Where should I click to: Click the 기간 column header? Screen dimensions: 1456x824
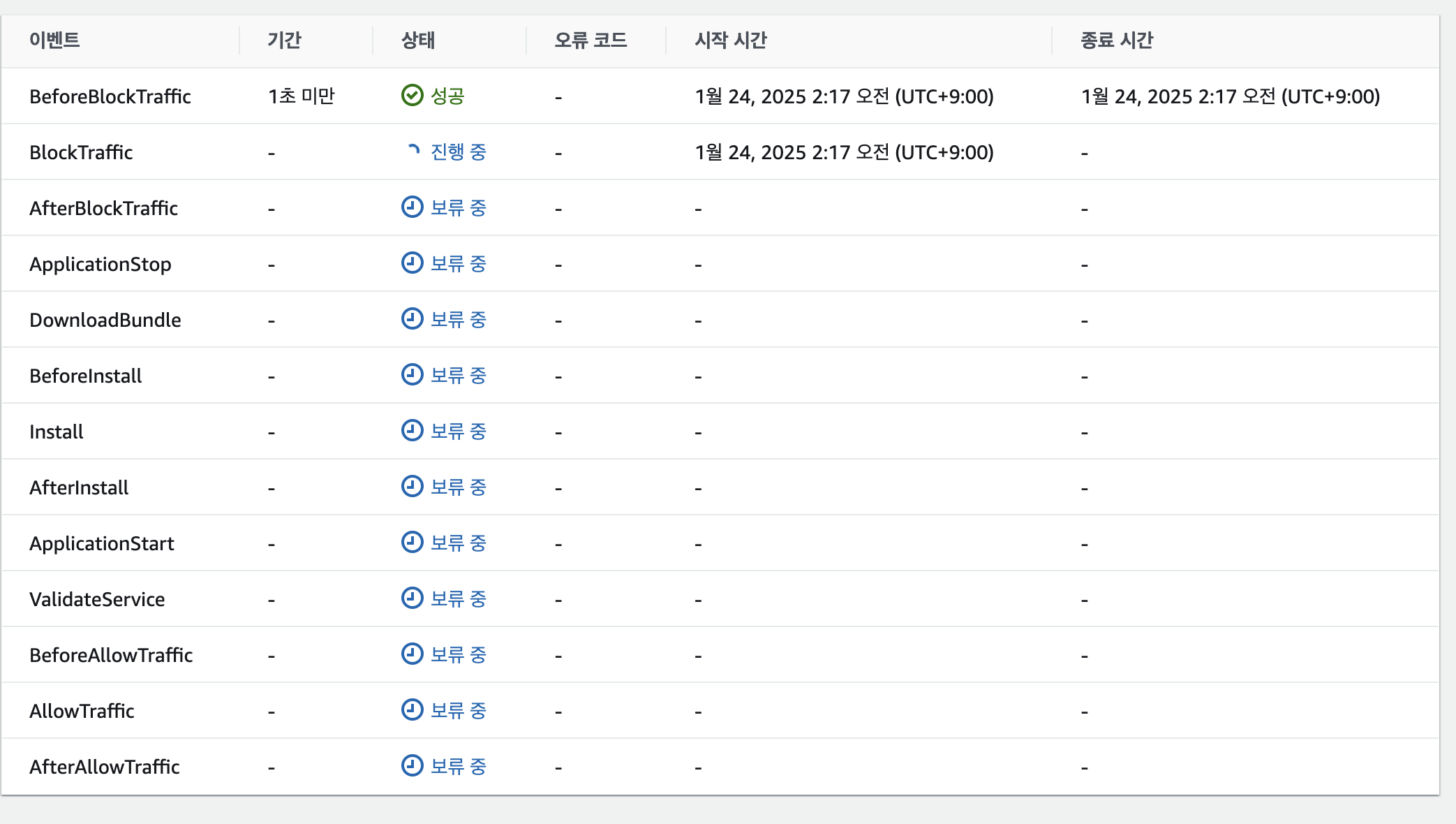pos(284,41)
